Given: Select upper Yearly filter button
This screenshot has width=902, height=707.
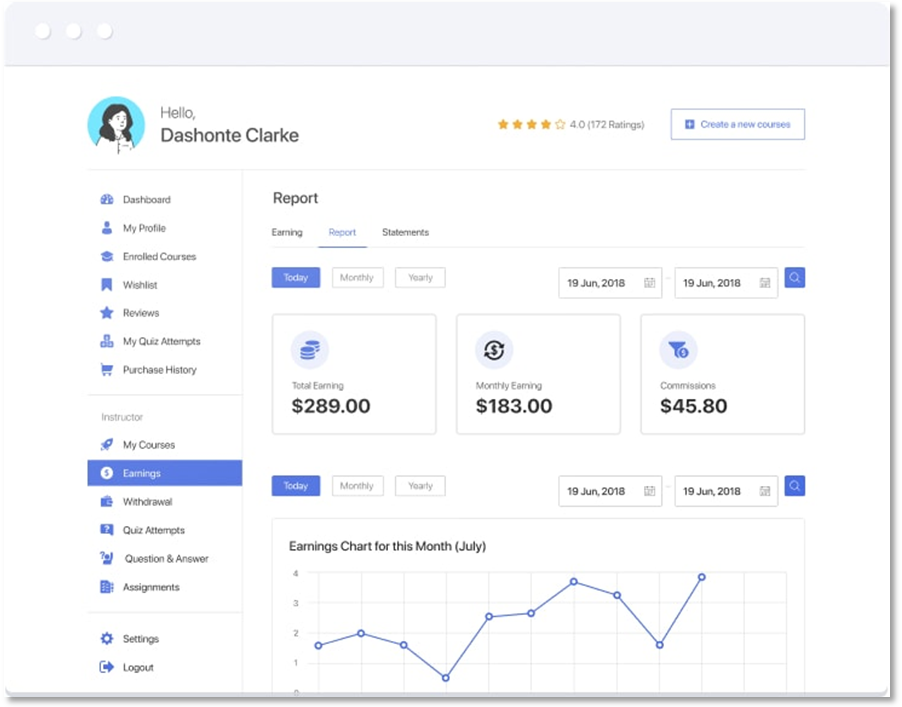Looking at the screenshot, I should [420, 278].
